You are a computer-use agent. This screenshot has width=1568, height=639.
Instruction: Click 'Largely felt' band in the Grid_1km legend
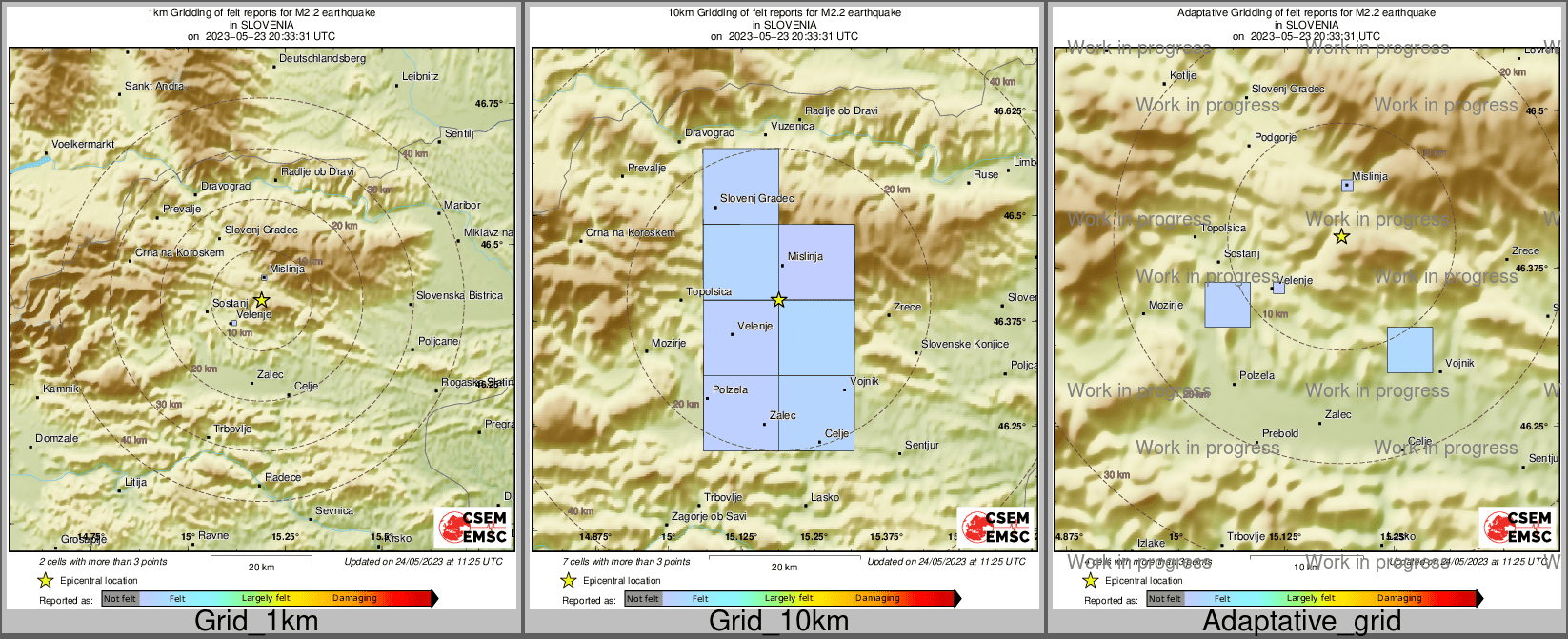click(266, 598)
